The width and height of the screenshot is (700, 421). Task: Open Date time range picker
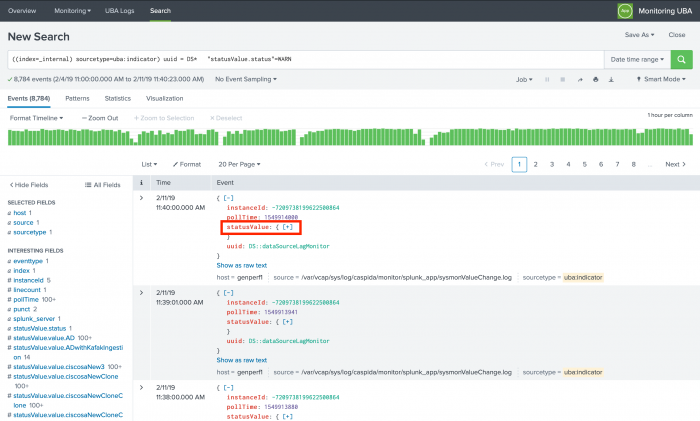tap(637, 59)
